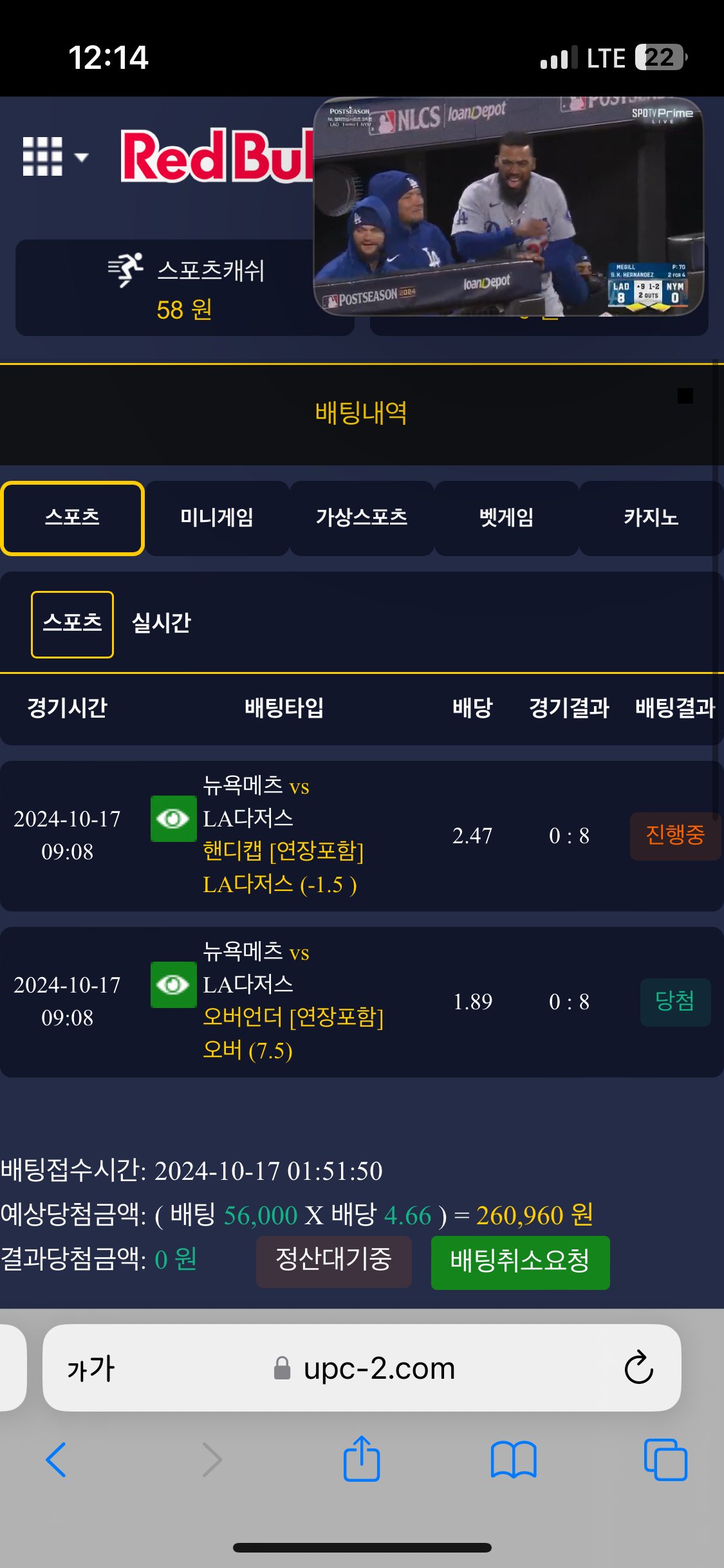Open the picture-in-picture baseball video
Image resolution: width=724 pixels, height=1568 pixels.
[x=508, y=207]
